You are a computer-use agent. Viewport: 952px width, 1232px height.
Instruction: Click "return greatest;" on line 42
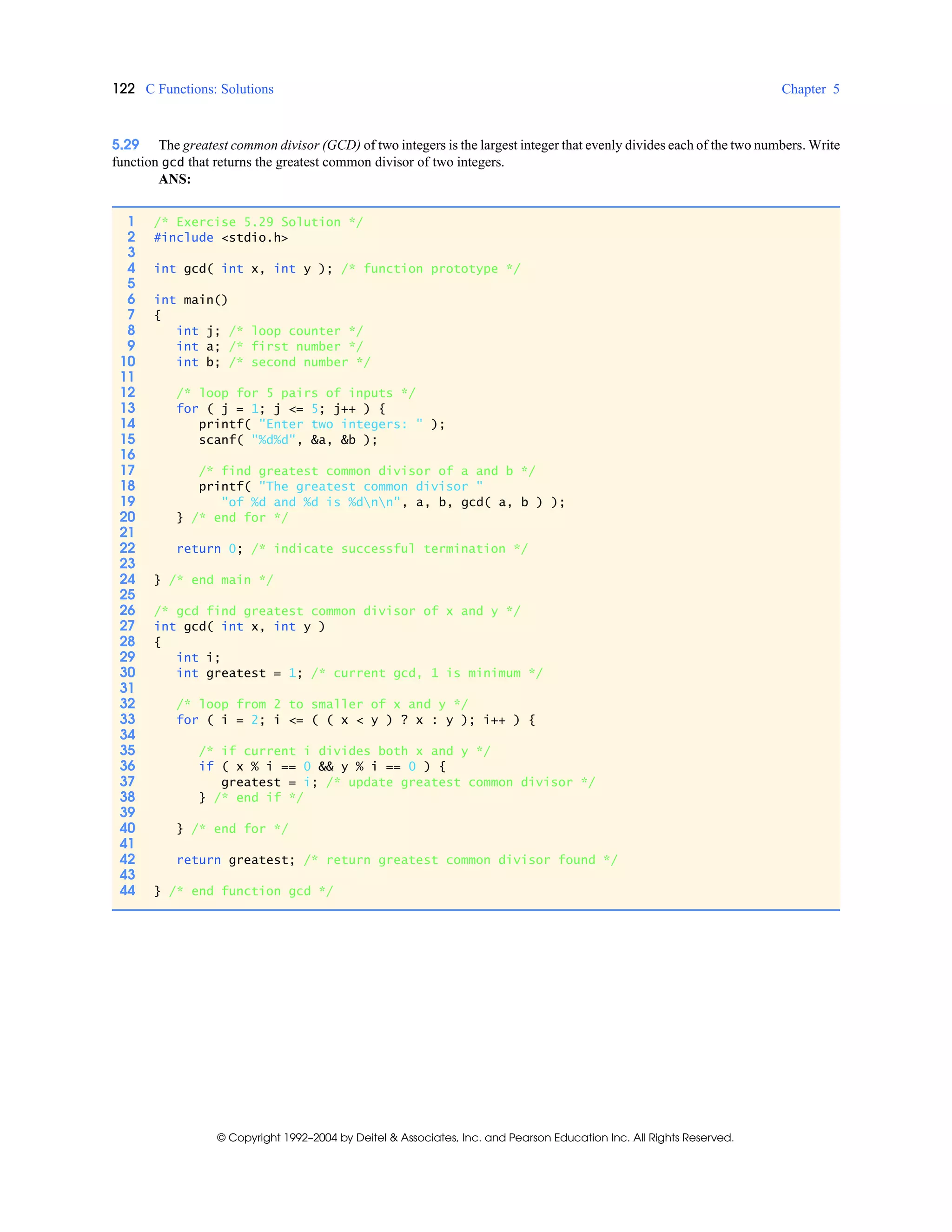[x=236, y=860]
